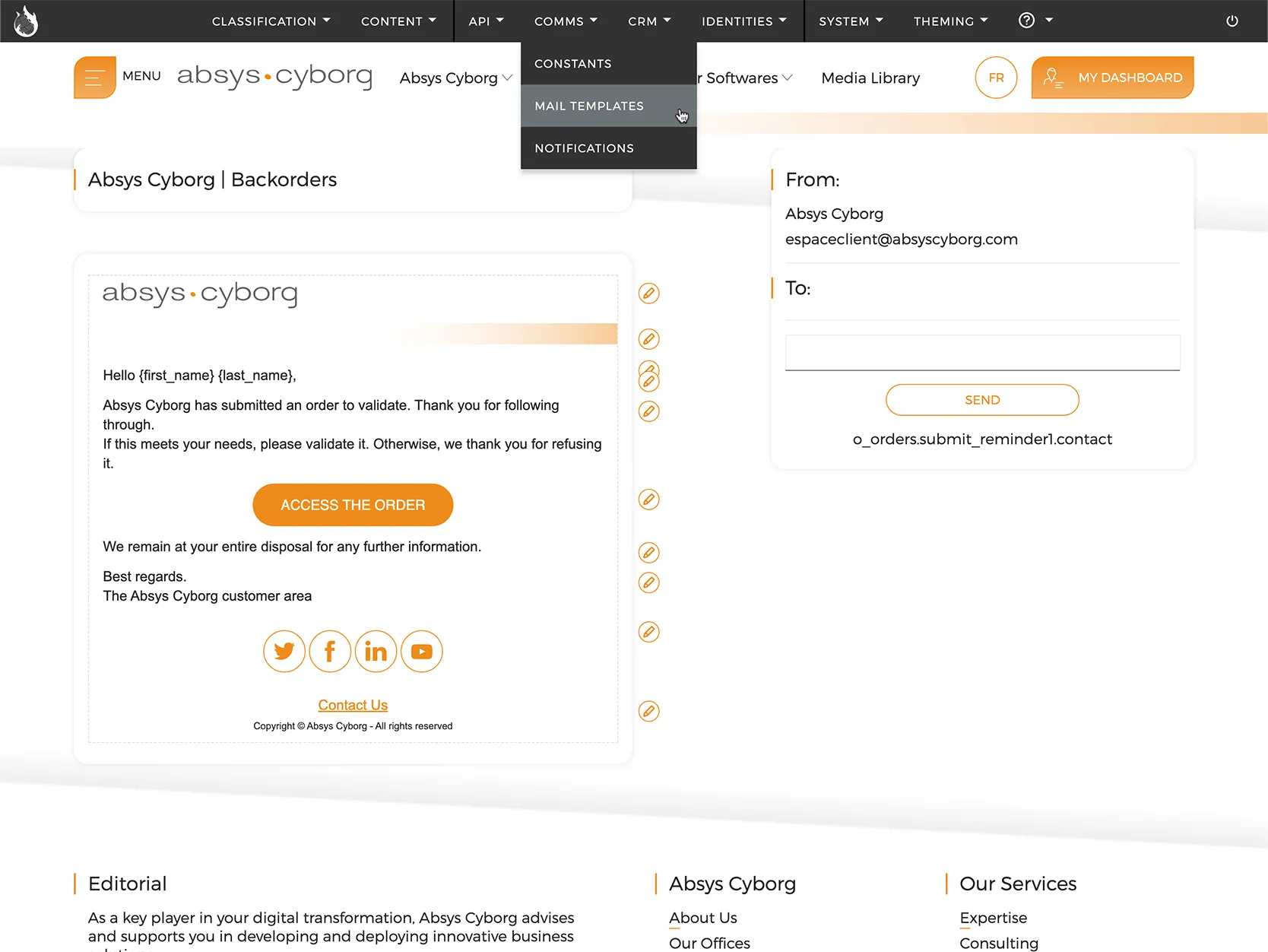This screenshot has width=1268, height=952.
Task: Expand the THEMING dropdown menu
Action: [x=950, y=21]
